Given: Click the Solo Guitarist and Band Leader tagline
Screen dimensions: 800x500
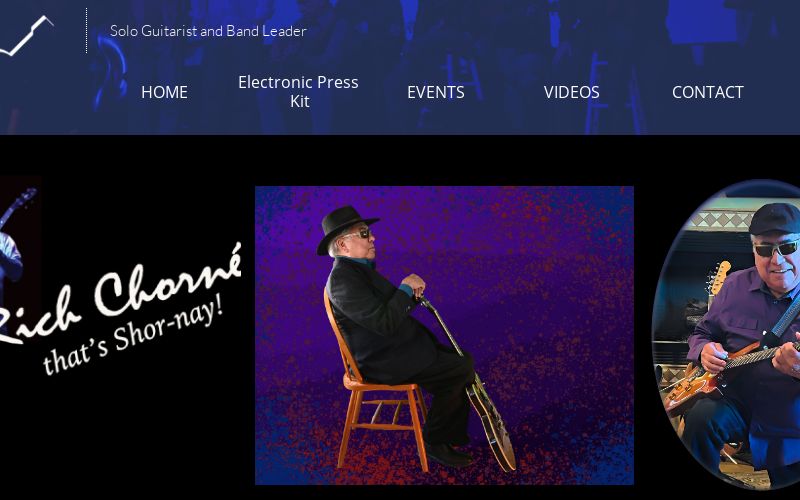Looking at the screenshot, I should click(x=208, y=31).
